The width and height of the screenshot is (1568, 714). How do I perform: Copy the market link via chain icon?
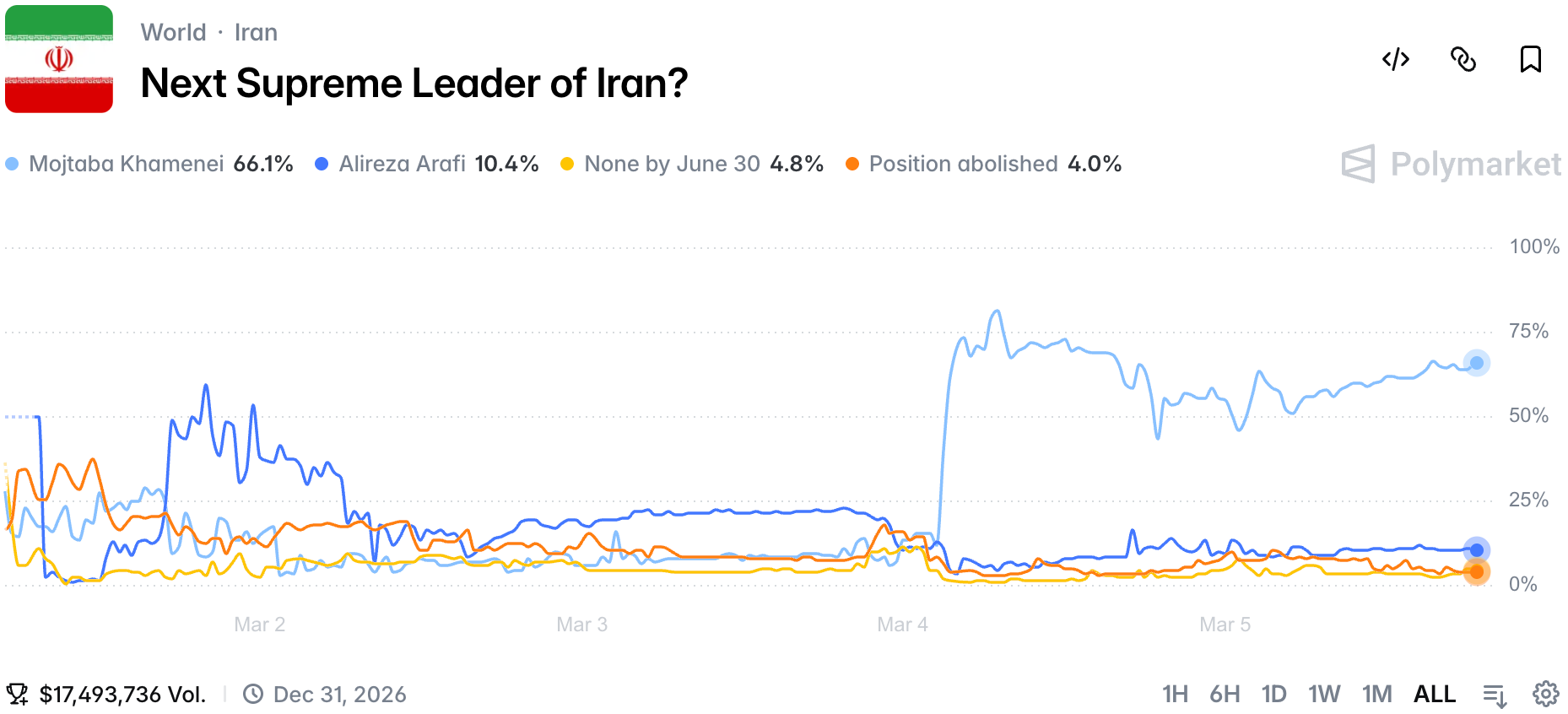pyautogui.click(x=1463, y=59)
